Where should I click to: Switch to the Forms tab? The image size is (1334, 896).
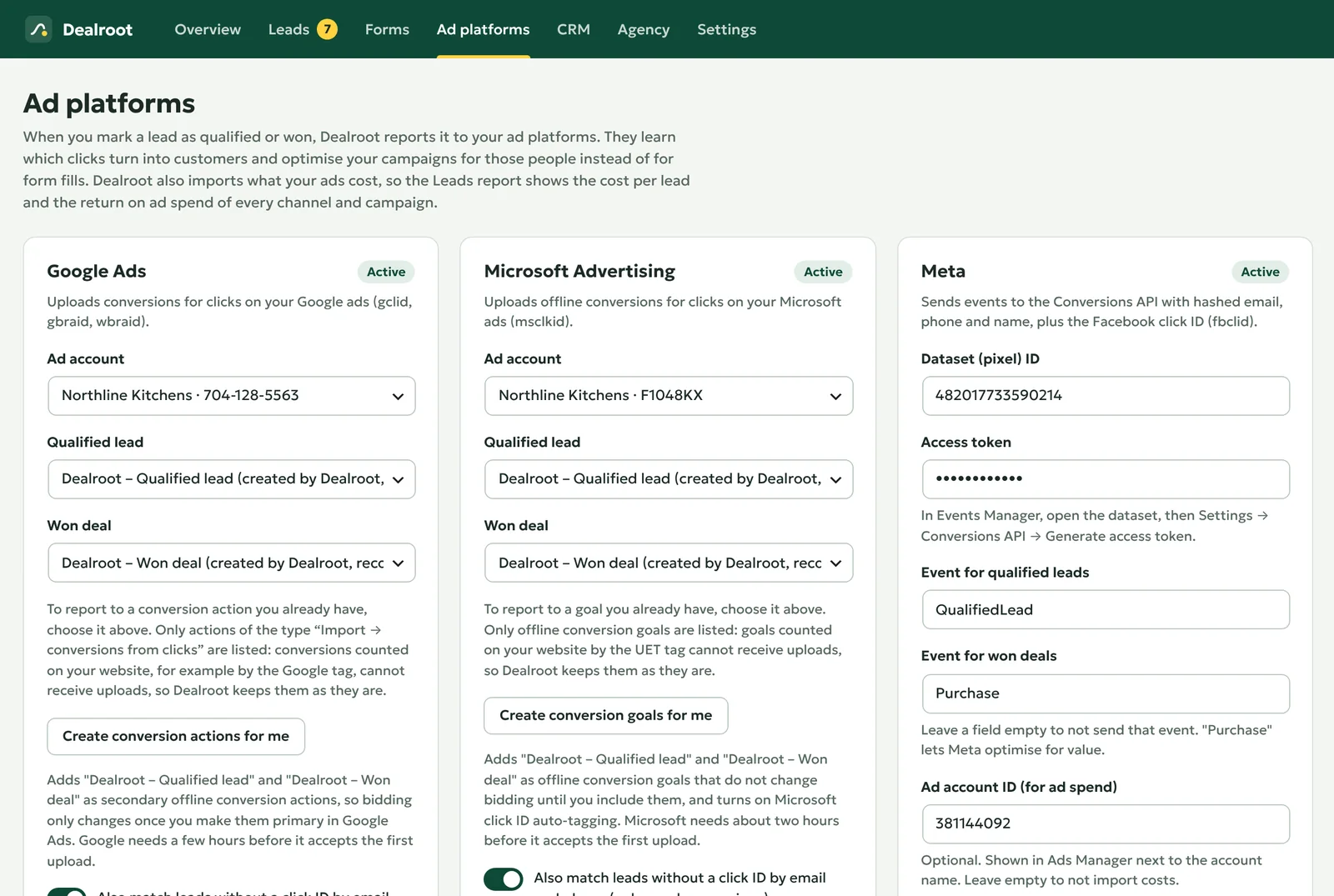pos(387,29)
